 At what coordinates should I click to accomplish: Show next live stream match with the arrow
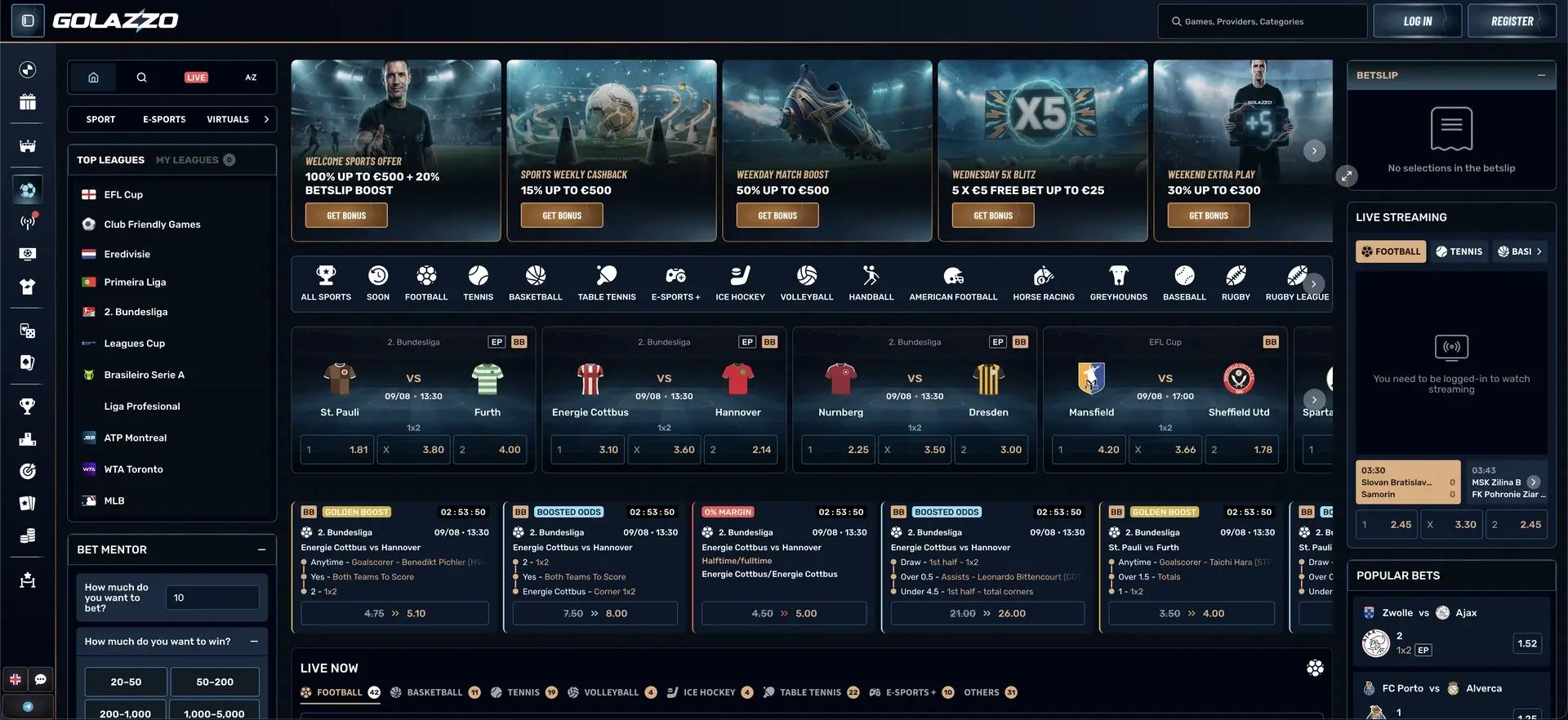[x=1534, y=482]
